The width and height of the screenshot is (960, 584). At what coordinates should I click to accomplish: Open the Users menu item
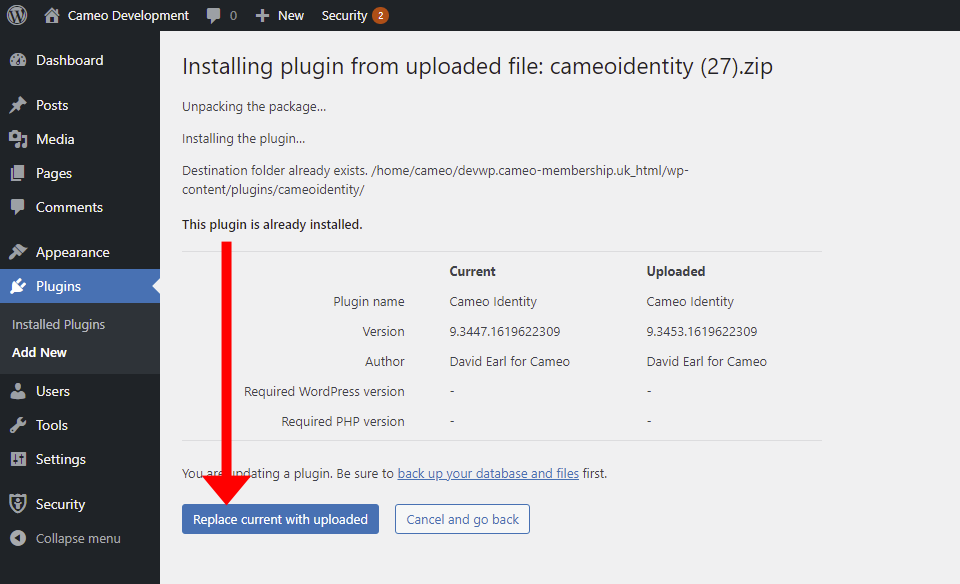point(53,391)
